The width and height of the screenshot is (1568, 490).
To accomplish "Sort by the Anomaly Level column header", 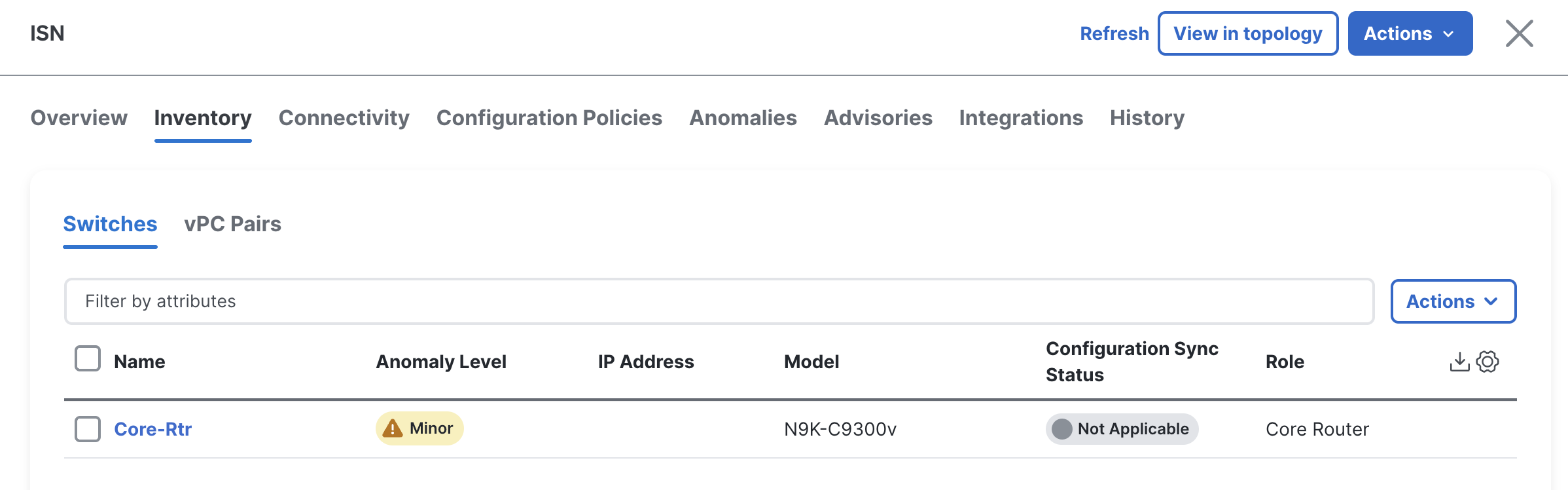I will [441, 362].
